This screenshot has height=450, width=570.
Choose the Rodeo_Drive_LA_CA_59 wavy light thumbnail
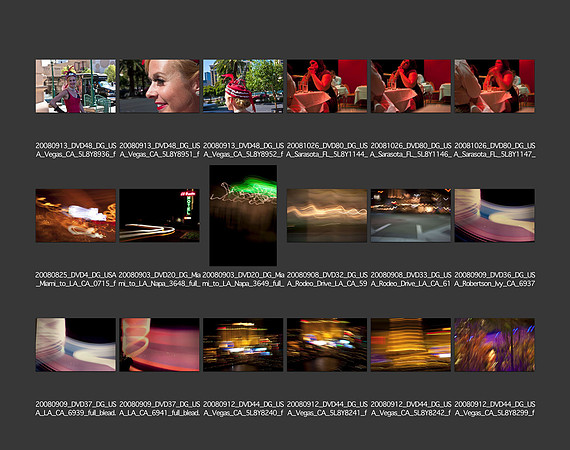click(x=327, y=216)
